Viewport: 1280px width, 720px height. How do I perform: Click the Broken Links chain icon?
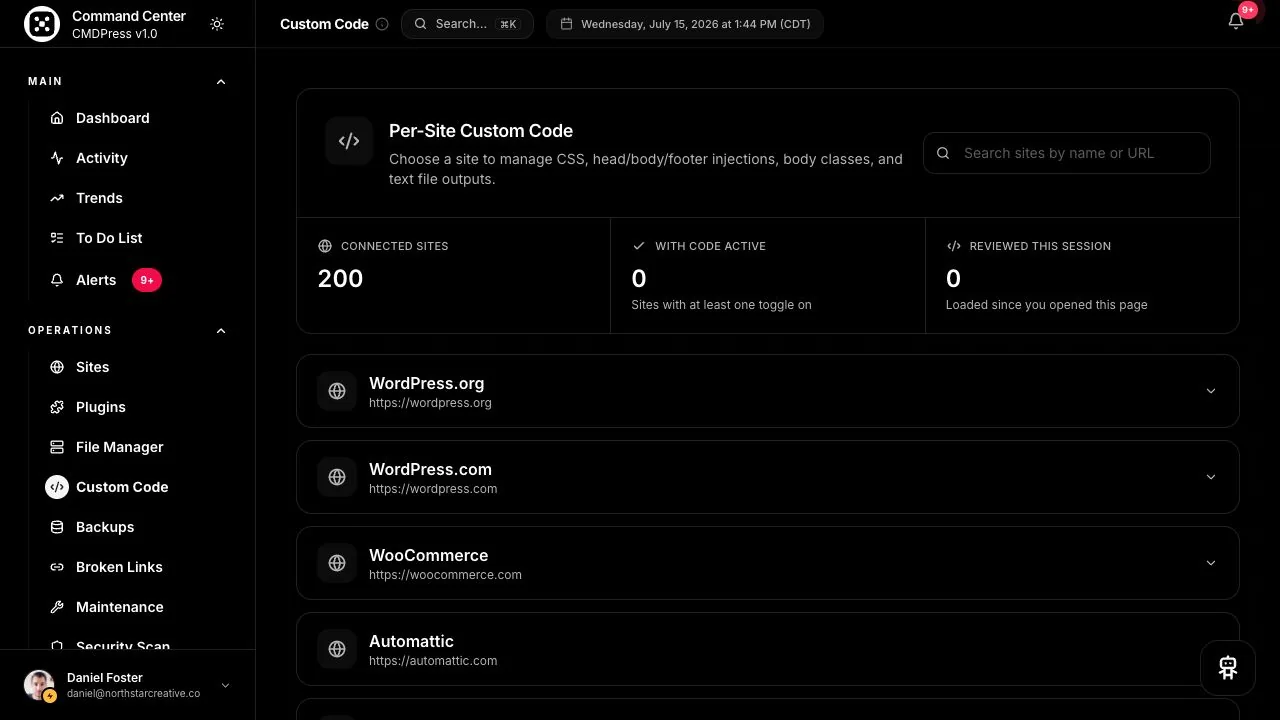point(57,567)
